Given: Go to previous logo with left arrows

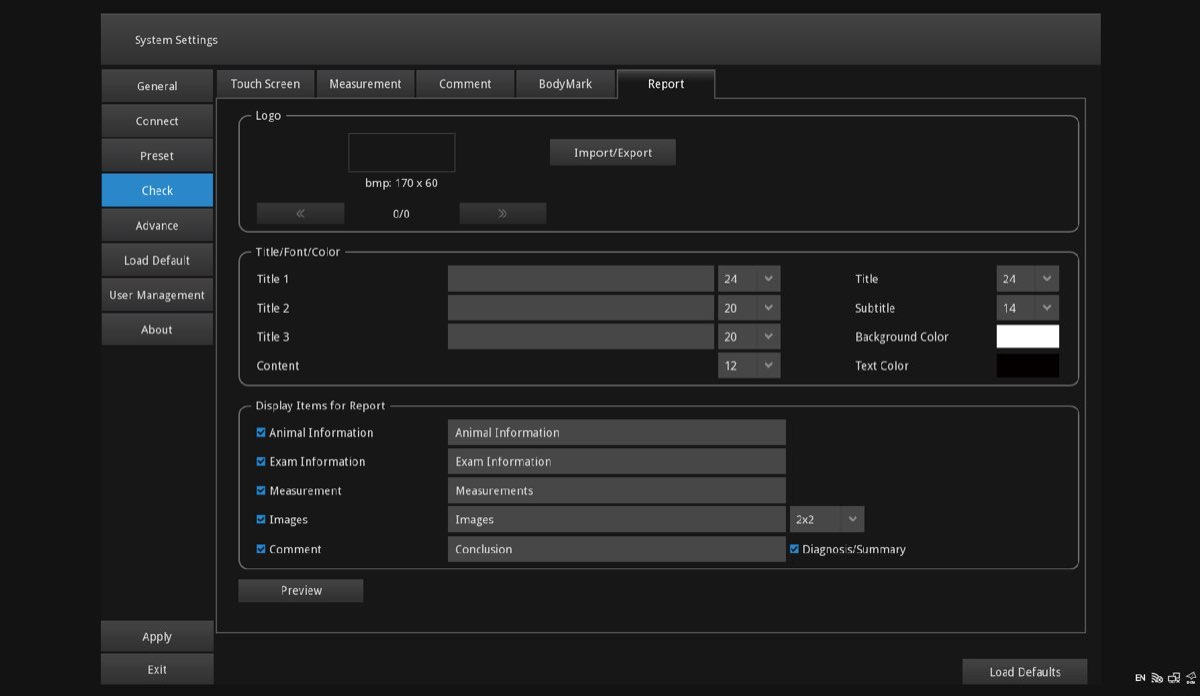Looking at the screenshot, I should pos(300,213).
